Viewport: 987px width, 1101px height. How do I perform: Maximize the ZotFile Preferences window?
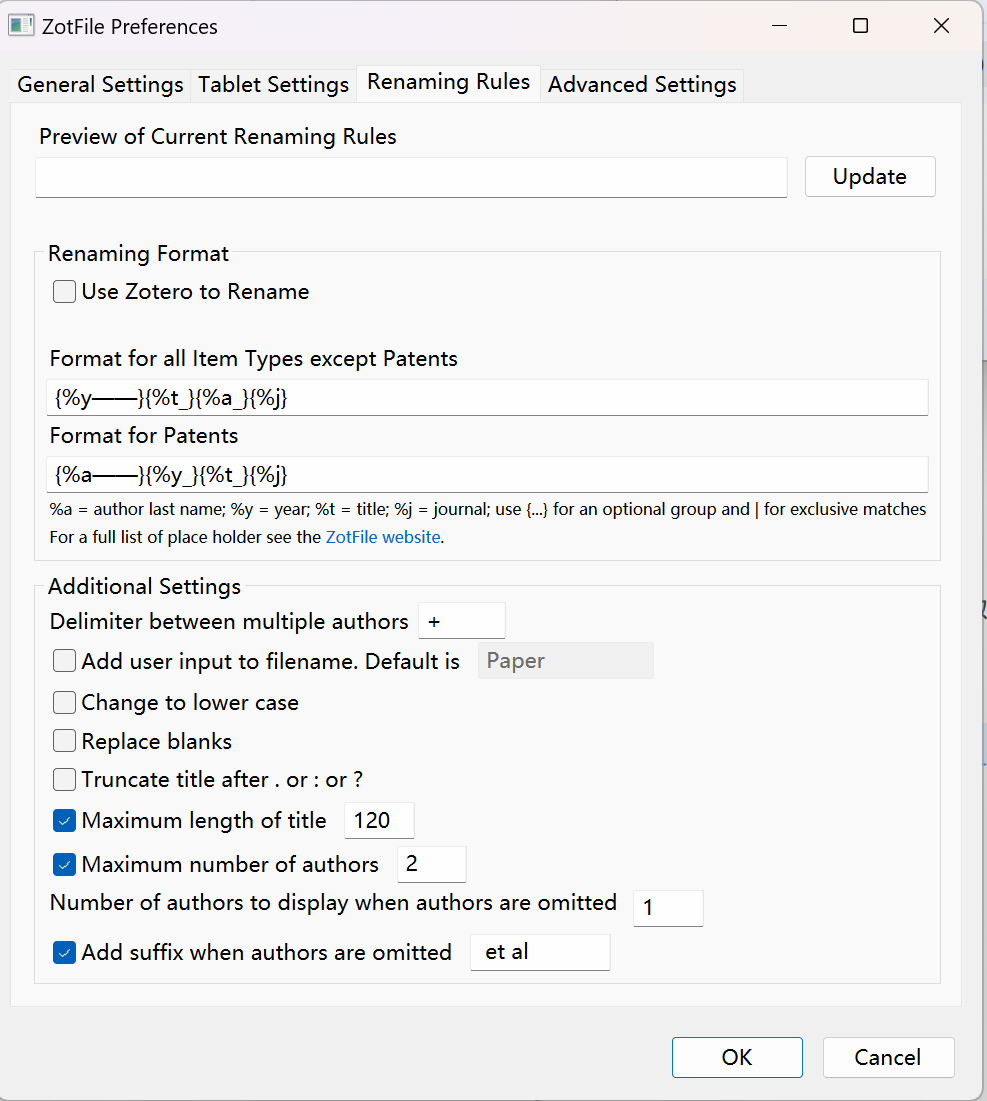tap(860, 26)
